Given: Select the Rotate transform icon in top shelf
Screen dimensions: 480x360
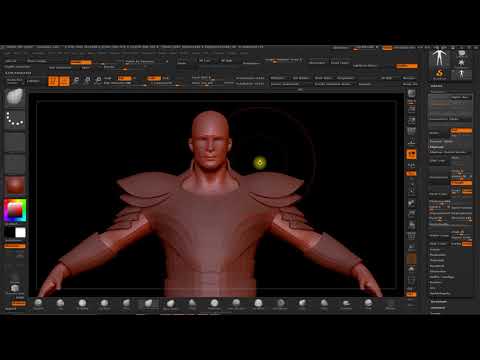Looking at the screenshot, I should coord(98,81).
